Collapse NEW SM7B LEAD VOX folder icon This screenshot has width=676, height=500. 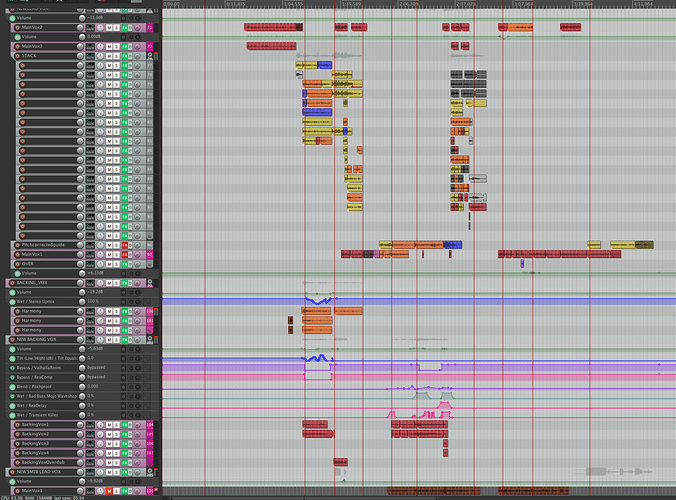point(150,472)
